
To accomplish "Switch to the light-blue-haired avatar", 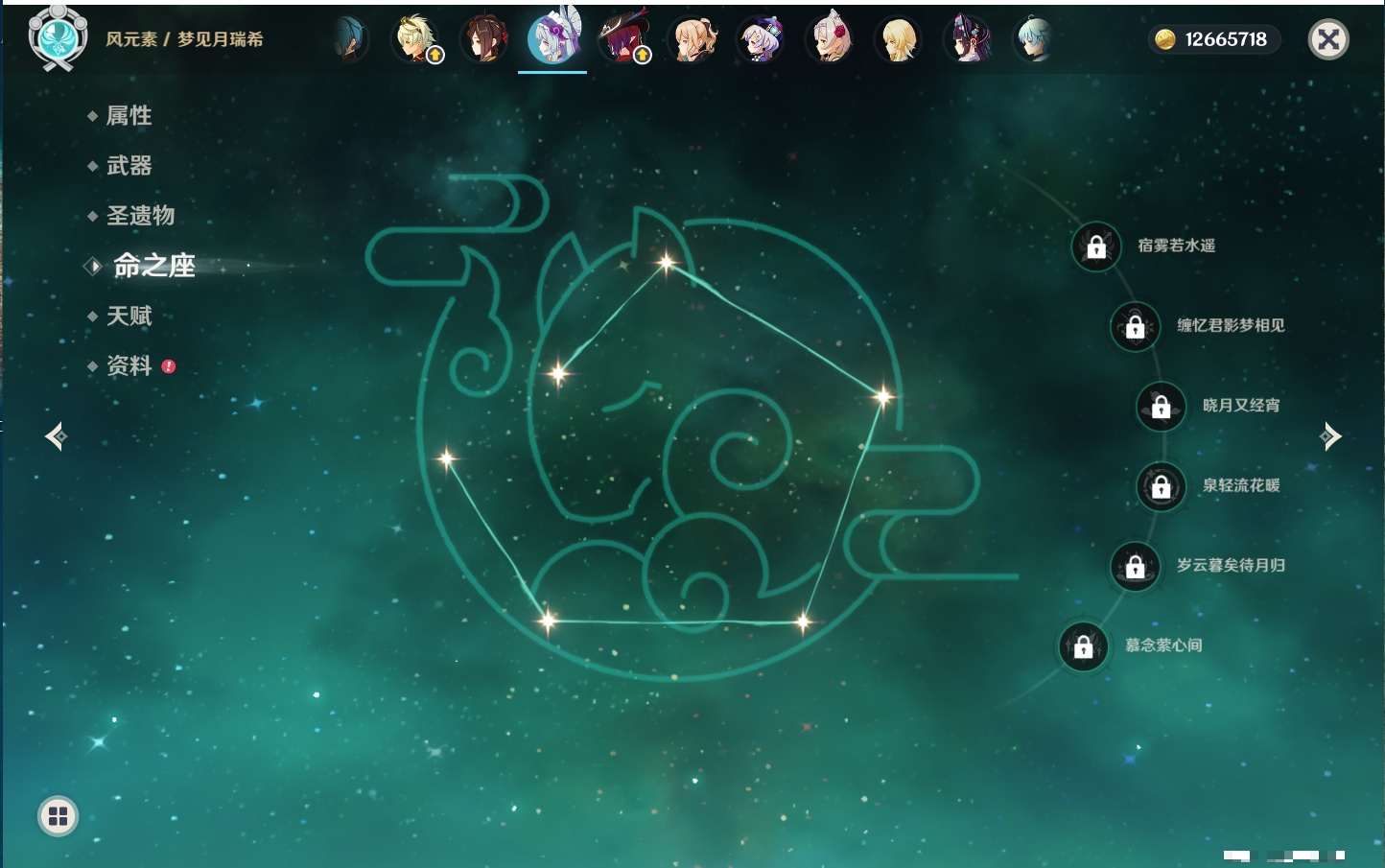I will (x=1035, y=39).
